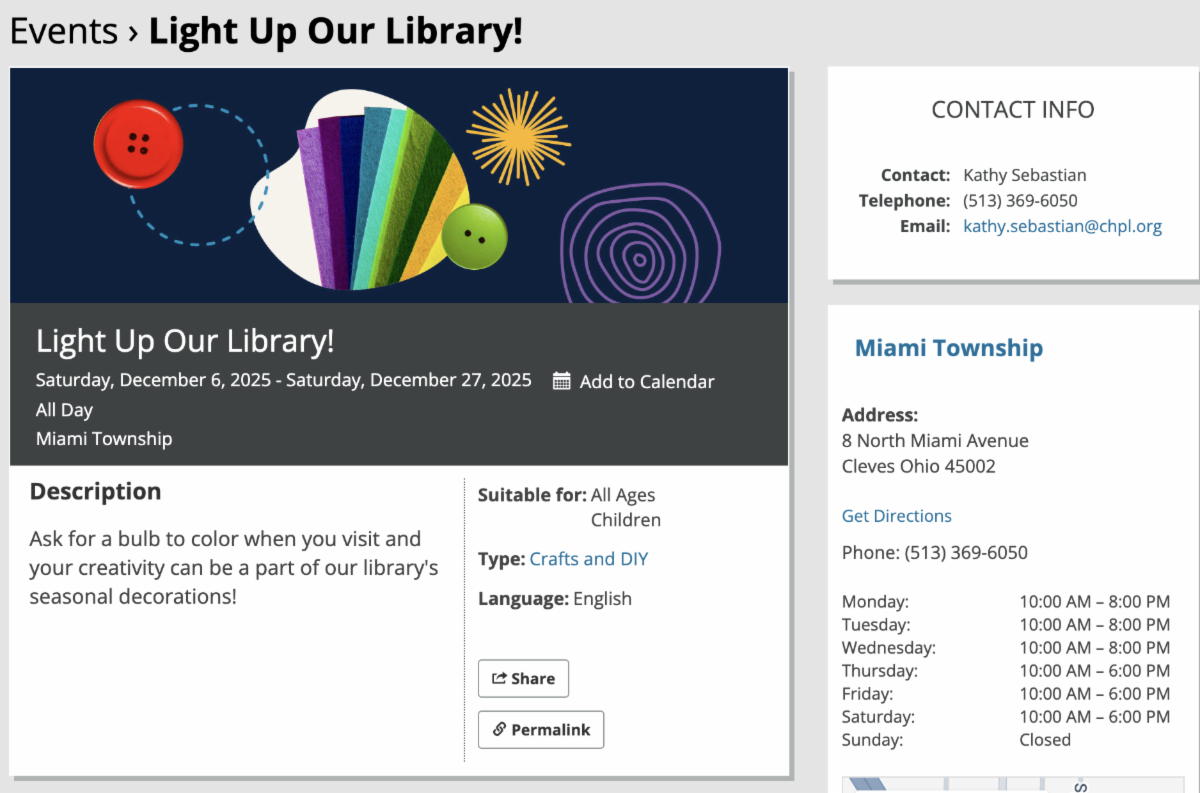
Task: Click the CONTACT INFO heading
Action: (1012, 110)
